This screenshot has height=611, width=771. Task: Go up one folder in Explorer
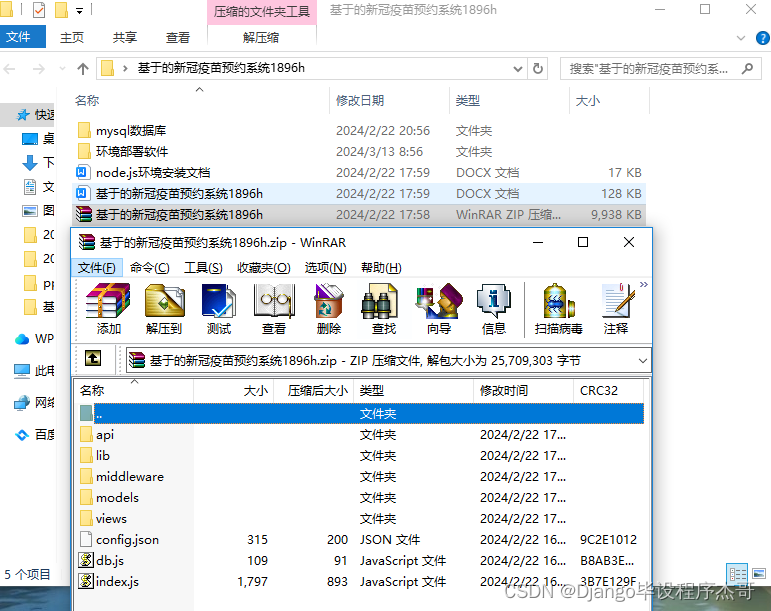coord(83,69)
